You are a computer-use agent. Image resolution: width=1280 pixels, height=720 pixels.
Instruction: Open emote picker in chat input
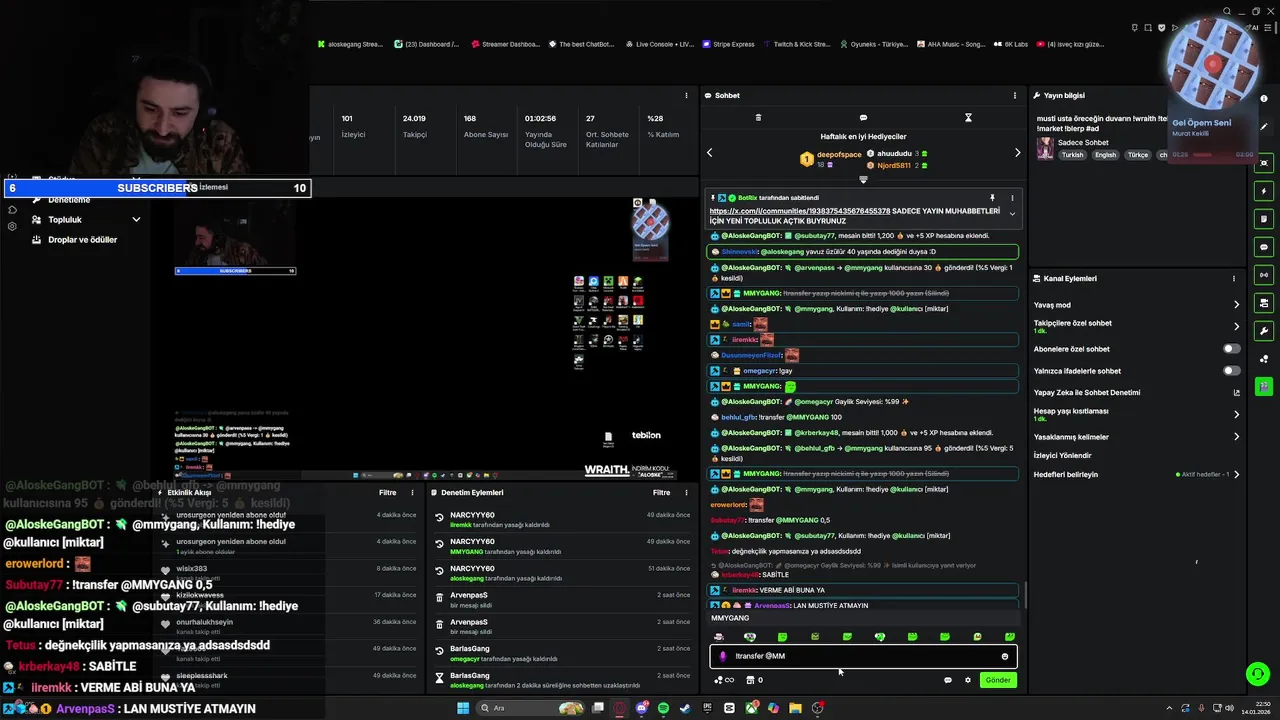pyautogui.click(x=1005, y=657)
